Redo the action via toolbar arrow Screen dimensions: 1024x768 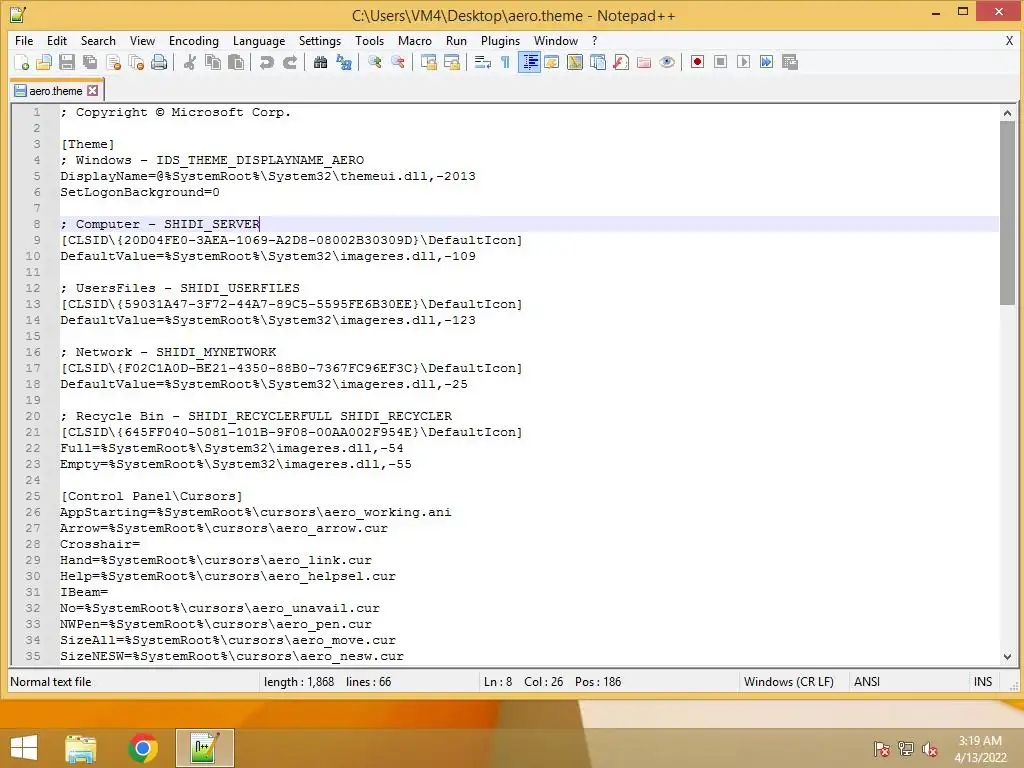(x=290, y=62)
